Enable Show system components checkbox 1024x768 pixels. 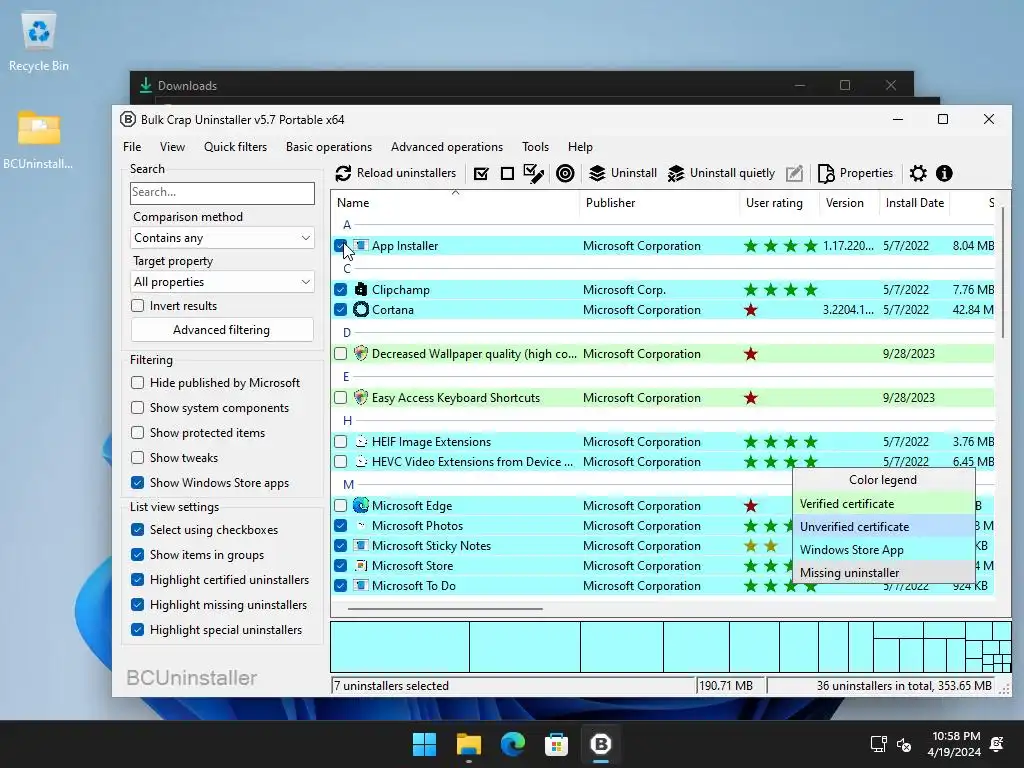pyautogui.click(x=137, y=408)
